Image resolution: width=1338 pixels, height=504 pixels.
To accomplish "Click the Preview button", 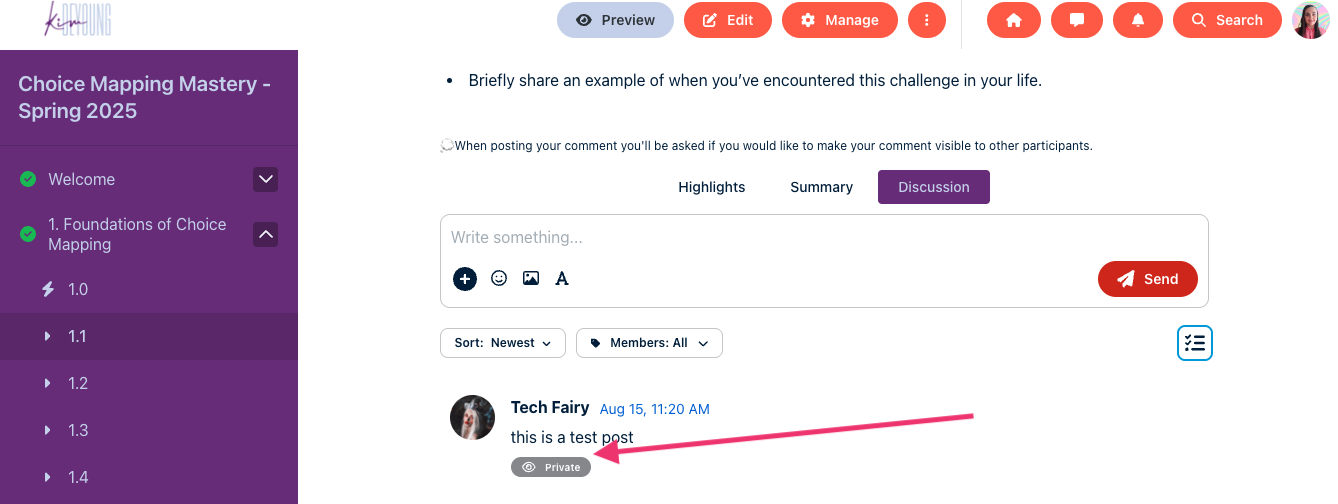I will point(615,20).
